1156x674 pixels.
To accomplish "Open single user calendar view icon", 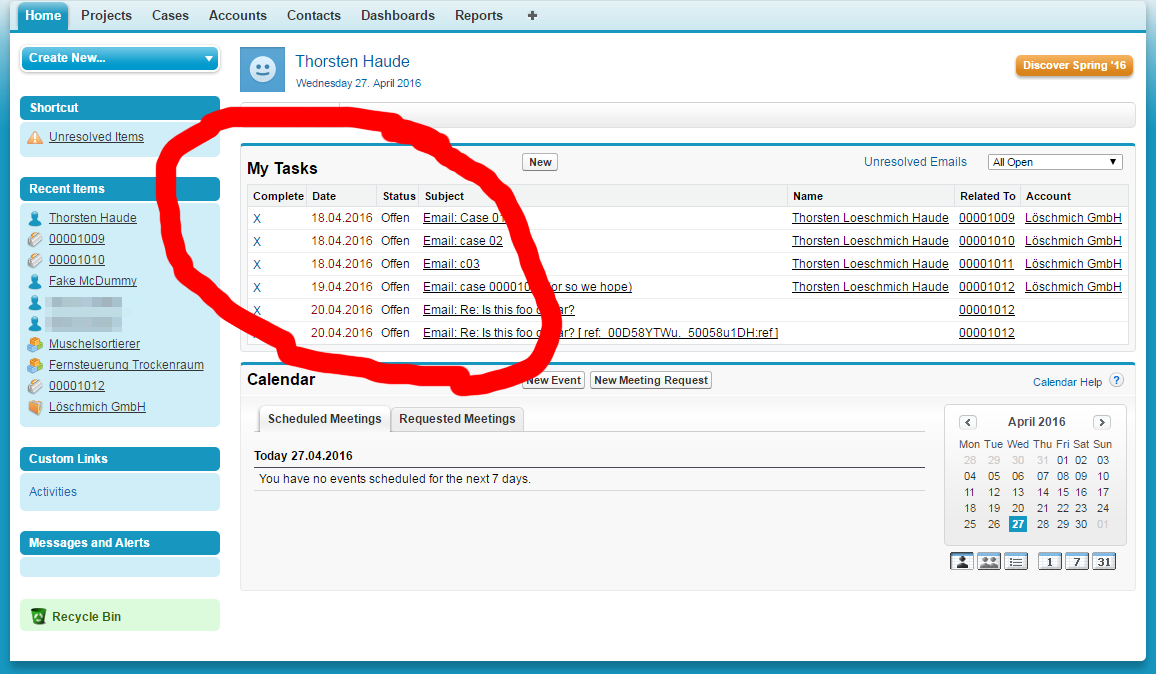I will (x=961, y=562).
